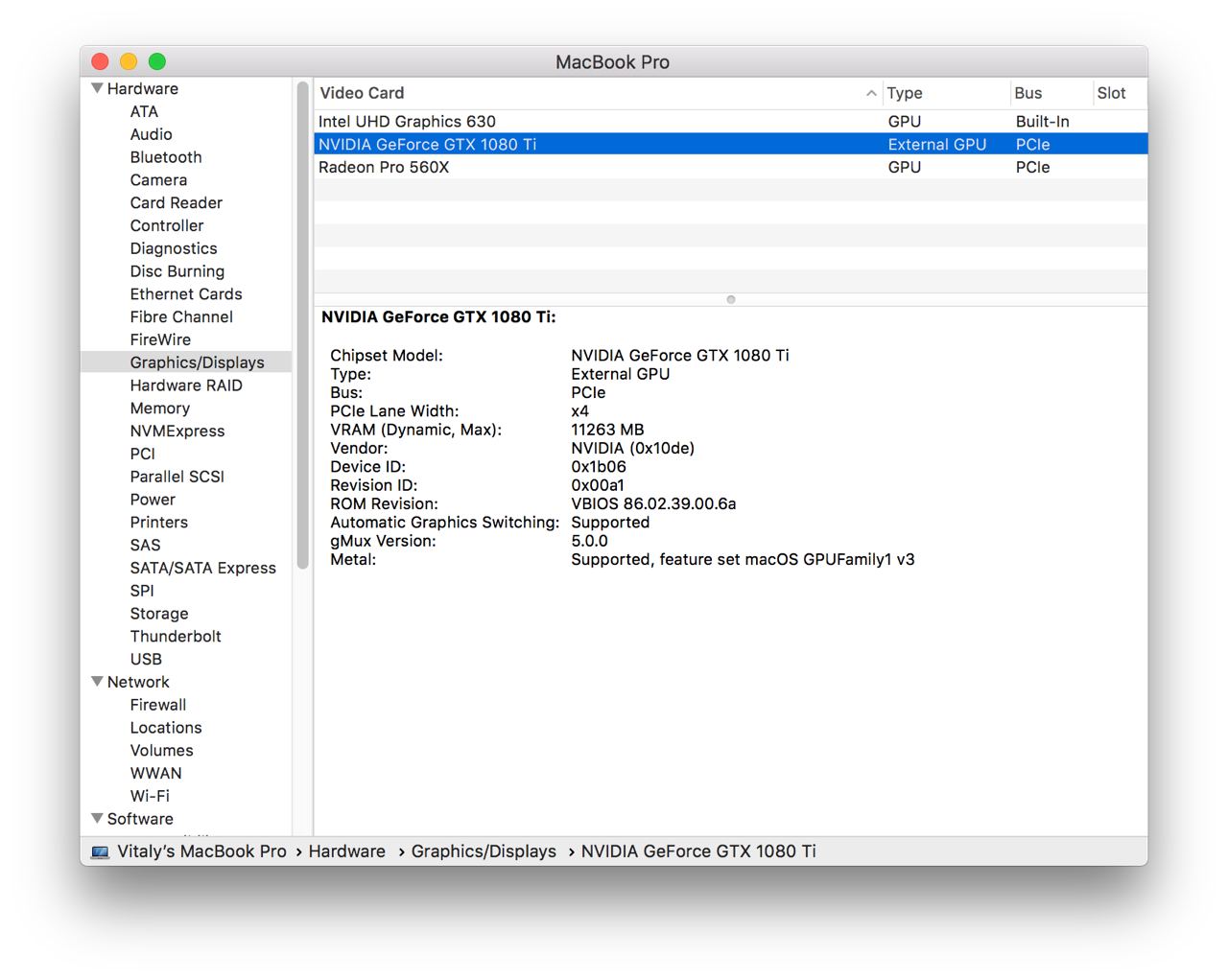Image resolution: width=1228 pixels, height=980 pixels.
Task: Select Firewall under Network
Action: click(158, 705)
